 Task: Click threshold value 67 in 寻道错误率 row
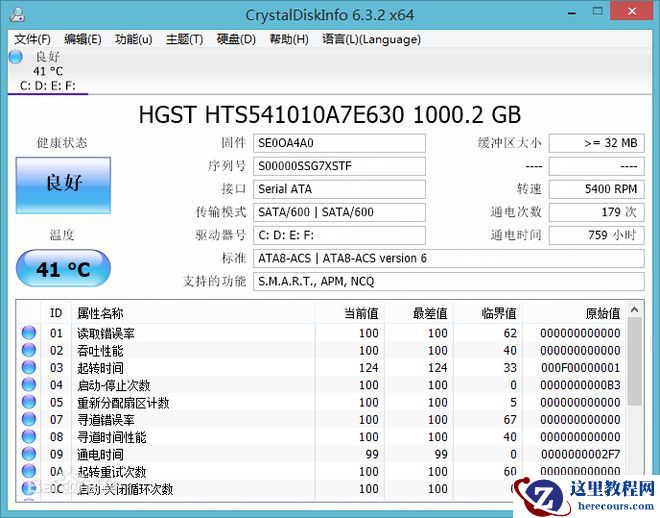pos(510,420)
